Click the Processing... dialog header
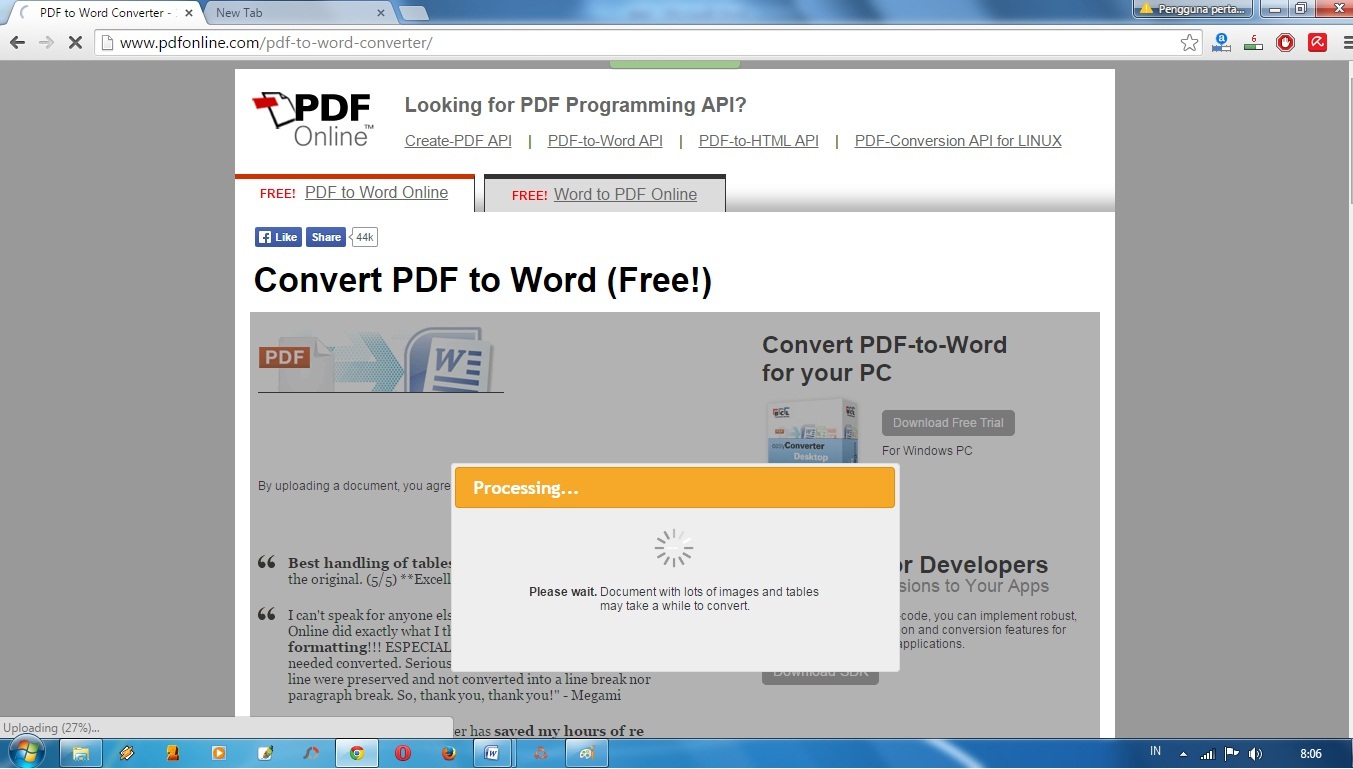1353x769 pixels. point(675,488)
